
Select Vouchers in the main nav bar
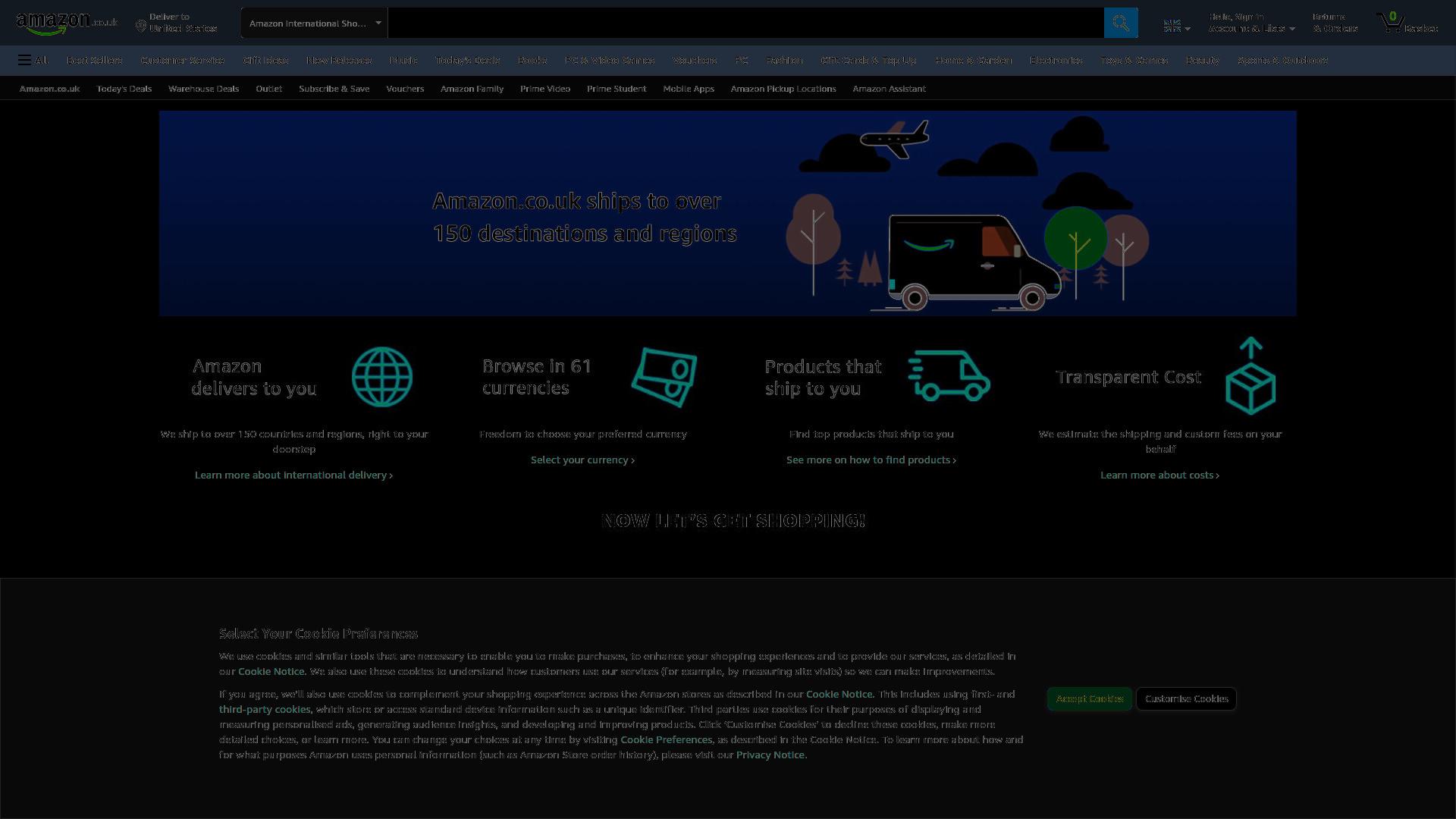click(x=695, y=60)
